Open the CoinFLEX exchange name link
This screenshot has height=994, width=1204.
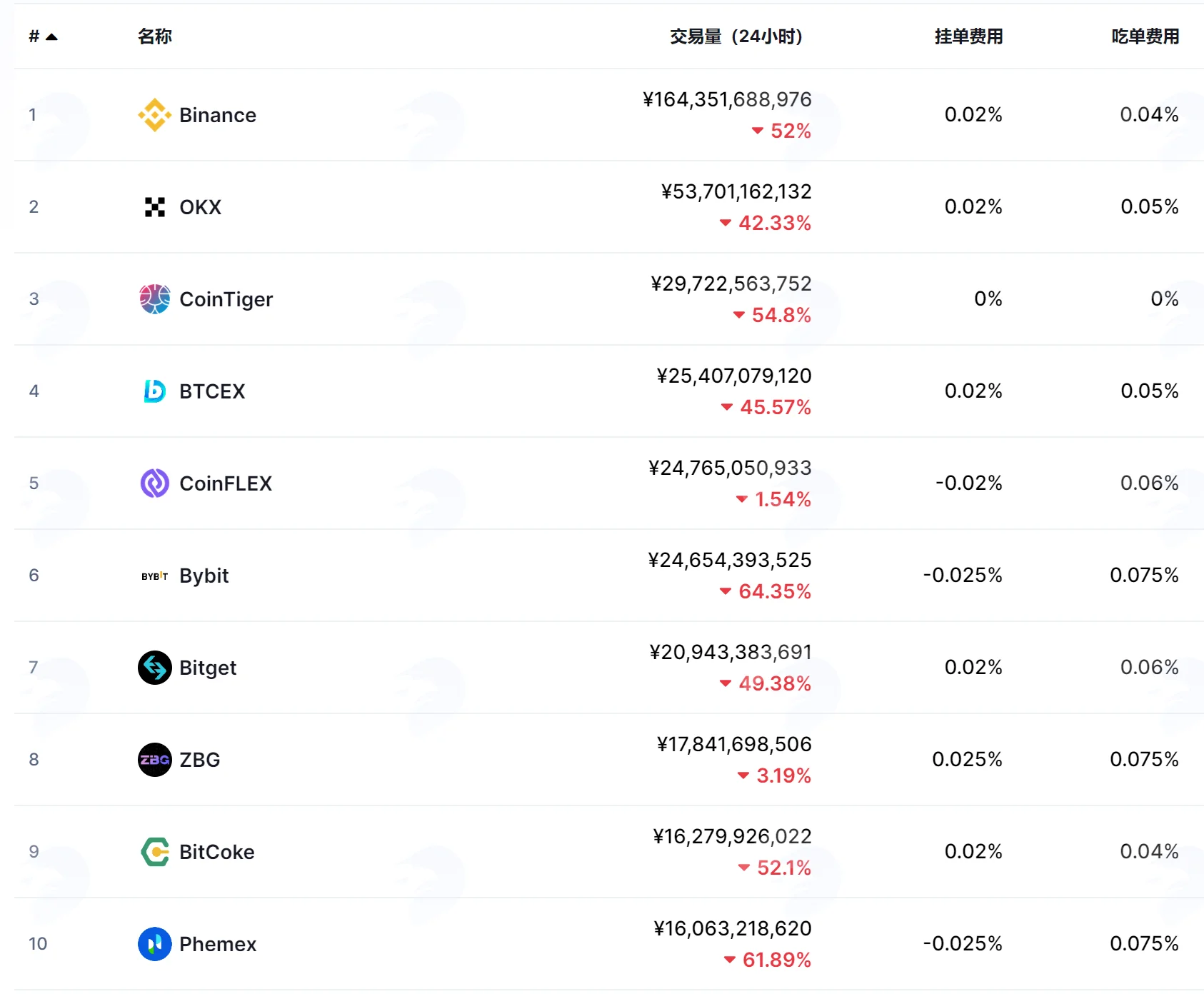pos(226,483)
